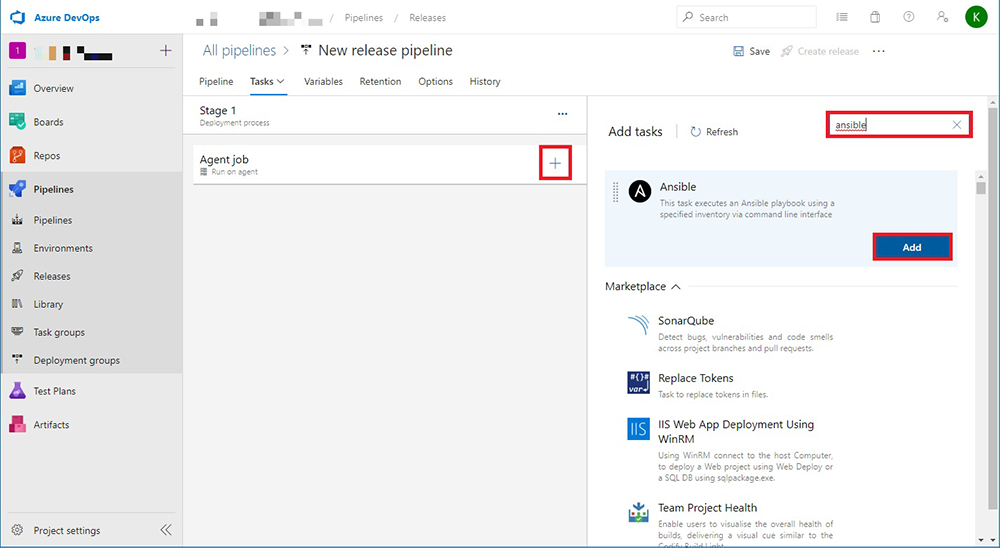Click Refresh in Add tasks panel

pyautogui.click(x=714, y=132)
